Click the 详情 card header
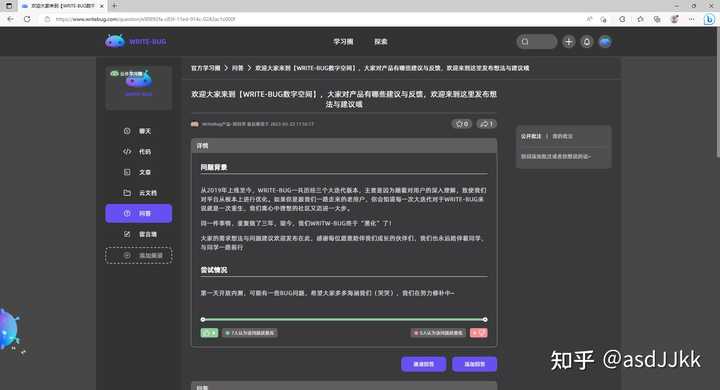 pyautogui.click(x=344, y=146)
